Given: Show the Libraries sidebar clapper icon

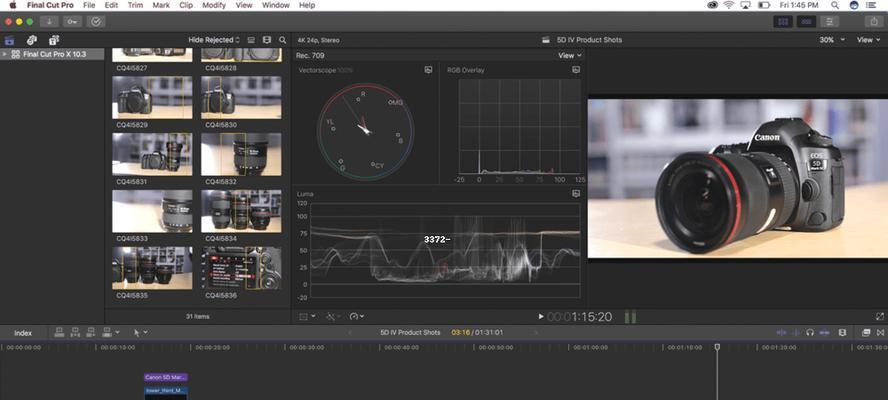Looking at the screenshot, I should pos(10,40).
